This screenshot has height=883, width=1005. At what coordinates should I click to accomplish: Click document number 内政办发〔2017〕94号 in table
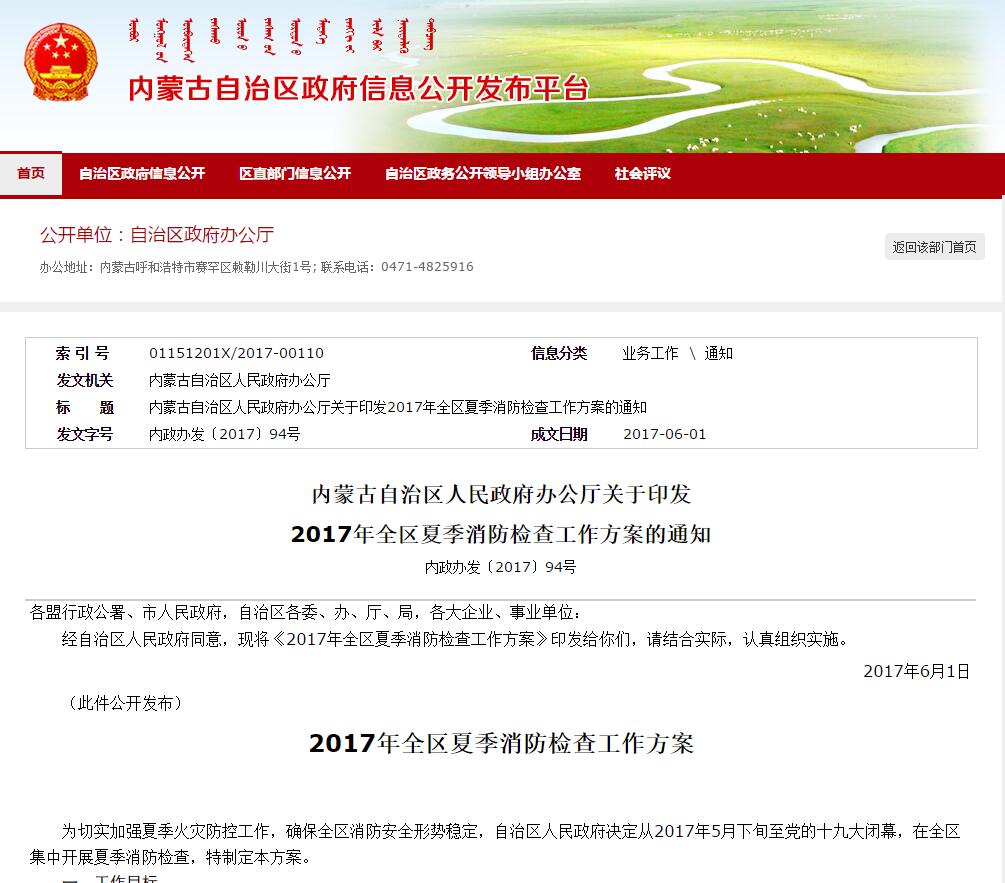(x=224, y=434)
